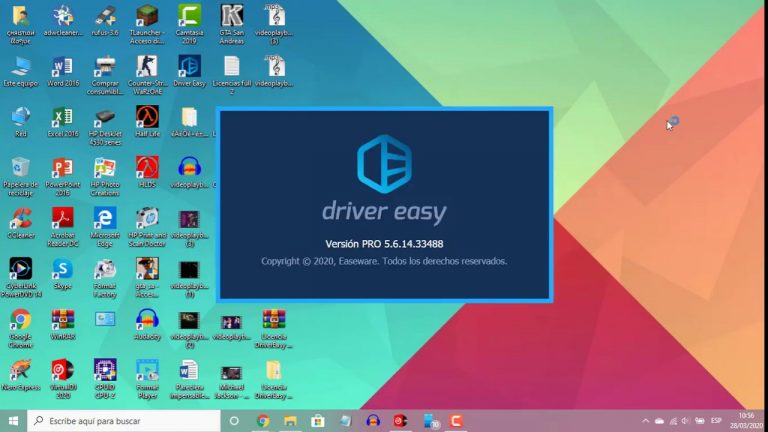Select the Format Player desktop icon
Viewport: 768px width, 432px height.
[x=147, y=379]
